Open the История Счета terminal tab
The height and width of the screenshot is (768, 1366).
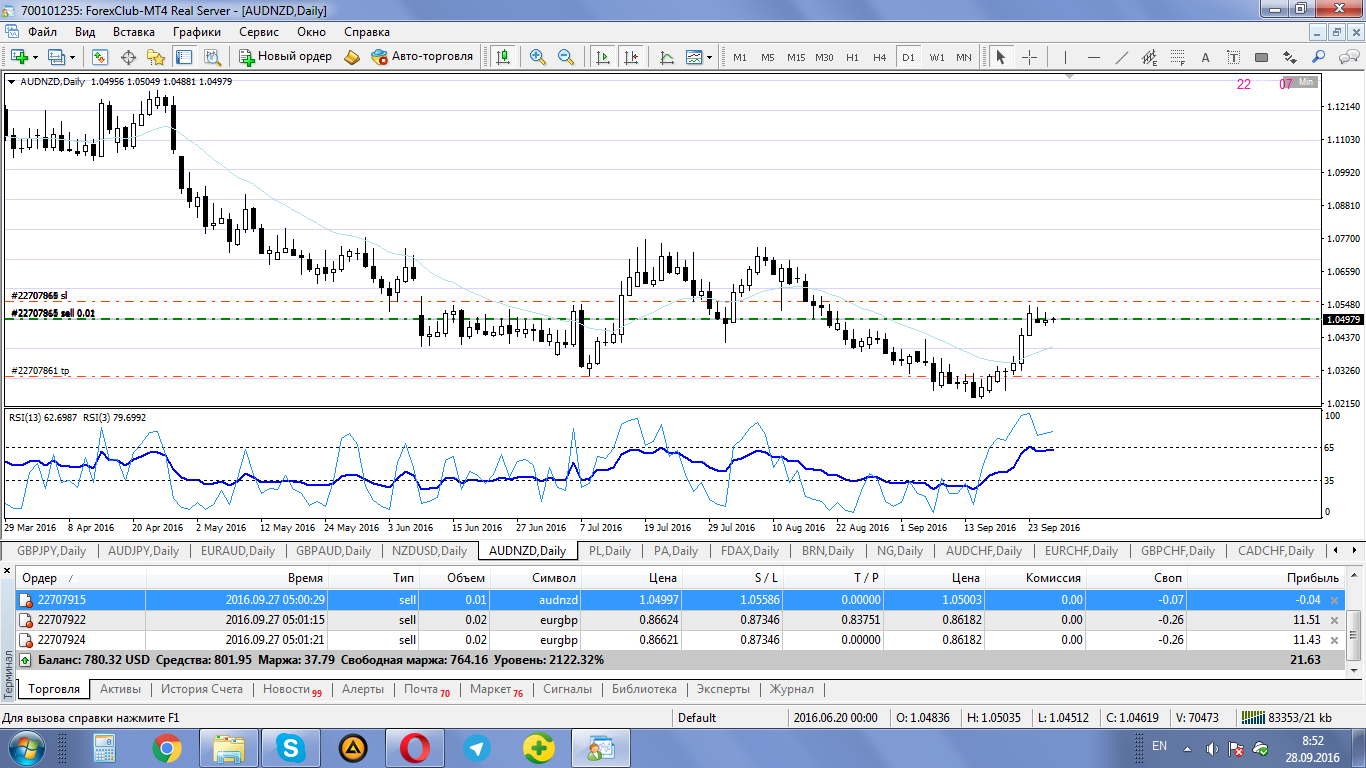pos(202,689)
